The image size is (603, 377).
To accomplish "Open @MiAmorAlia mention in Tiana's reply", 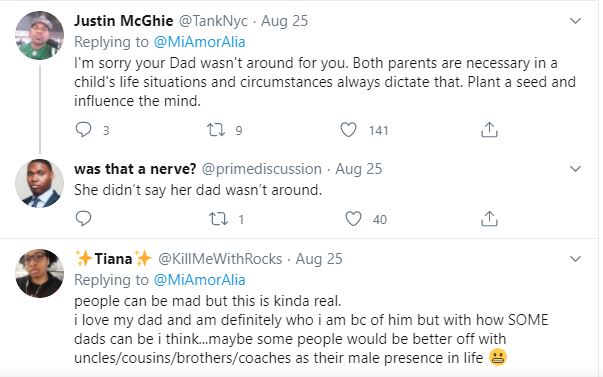I will [x=199, y=280].
